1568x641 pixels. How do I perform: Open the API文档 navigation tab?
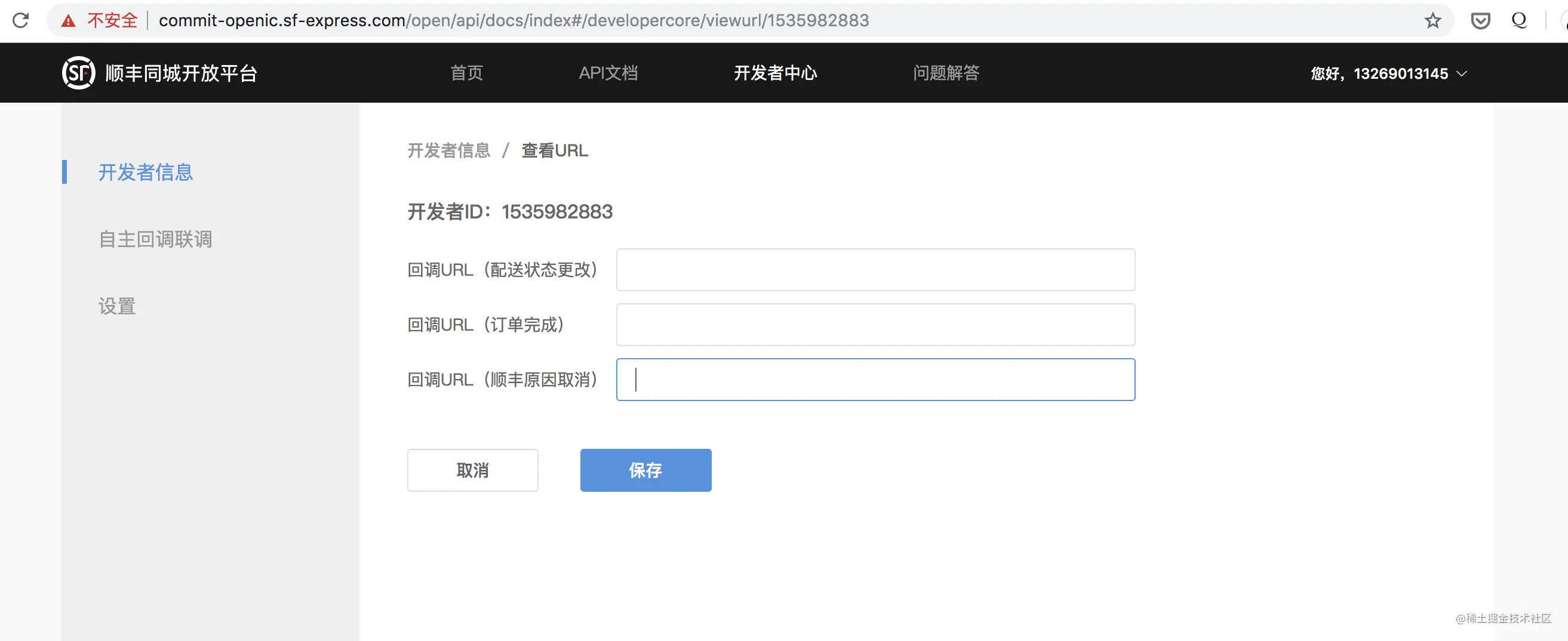pos(608,73)
